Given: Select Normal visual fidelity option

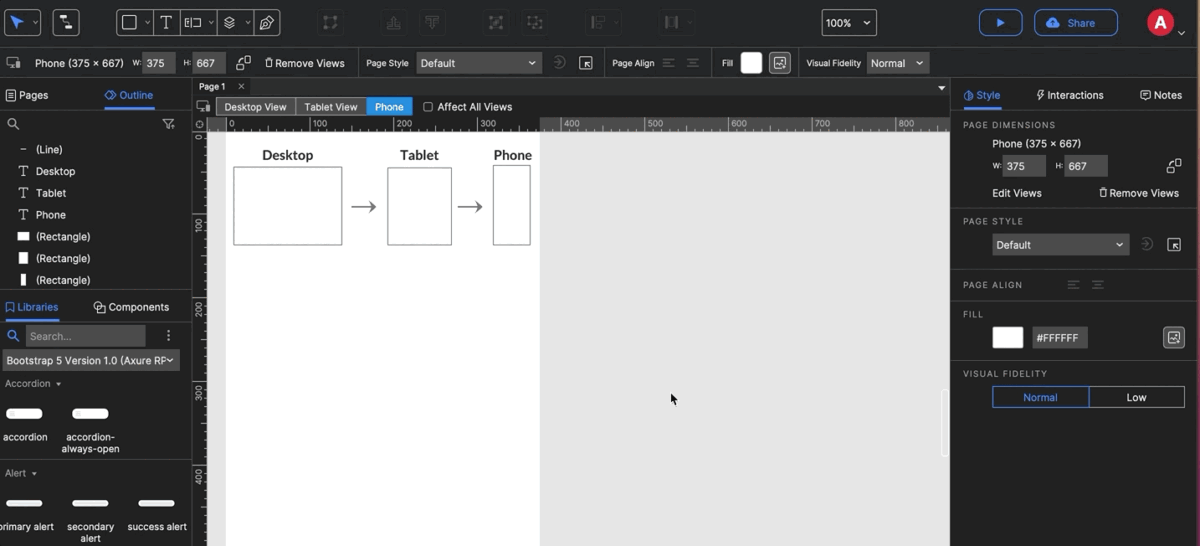Looking at the screenshot, I should tap(1040, 397).
